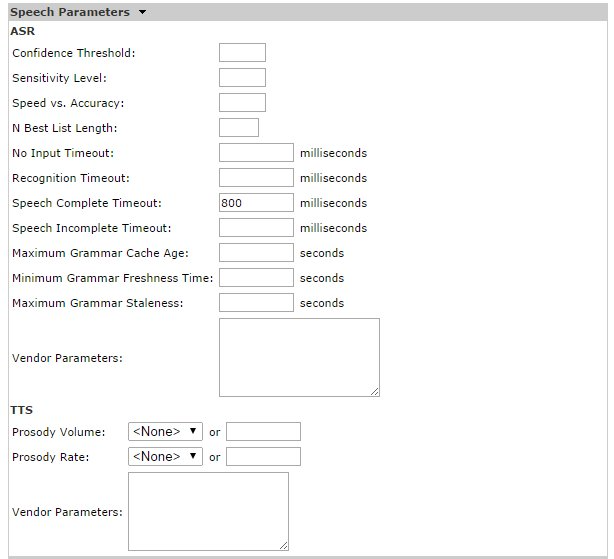Click the custom Prosody Rate text box

pos(263,457)
